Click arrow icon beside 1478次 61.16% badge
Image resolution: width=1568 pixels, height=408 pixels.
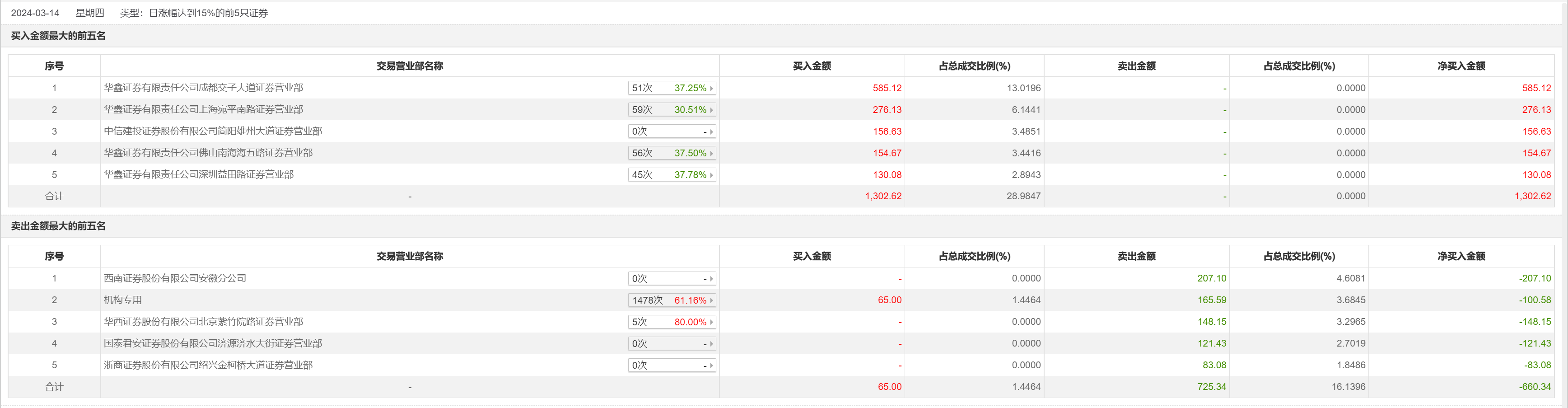point(711,301)
